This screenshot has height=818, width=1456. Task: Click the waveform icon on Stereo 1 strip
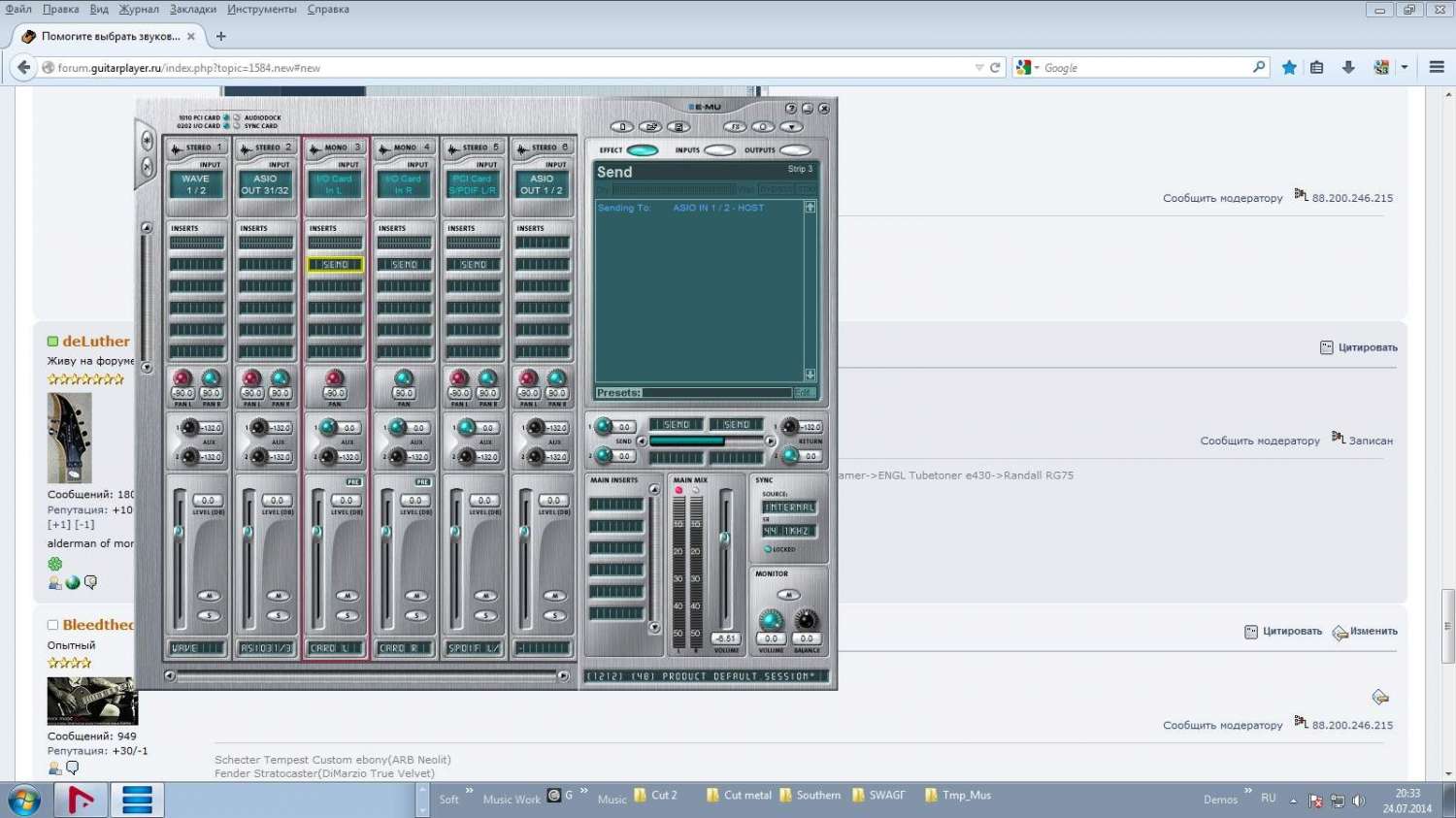(177, 148)
